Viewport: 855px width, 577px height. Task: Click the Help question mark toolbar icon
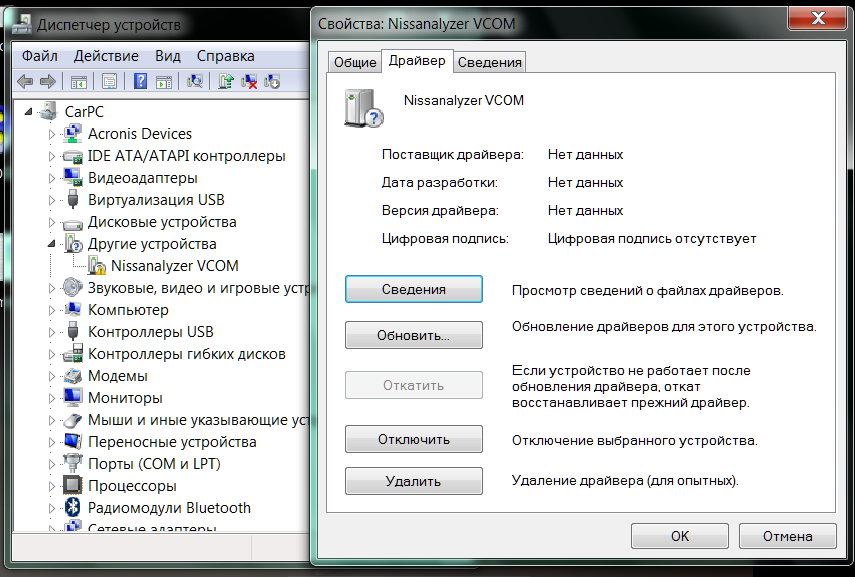(x=140, y=82)
